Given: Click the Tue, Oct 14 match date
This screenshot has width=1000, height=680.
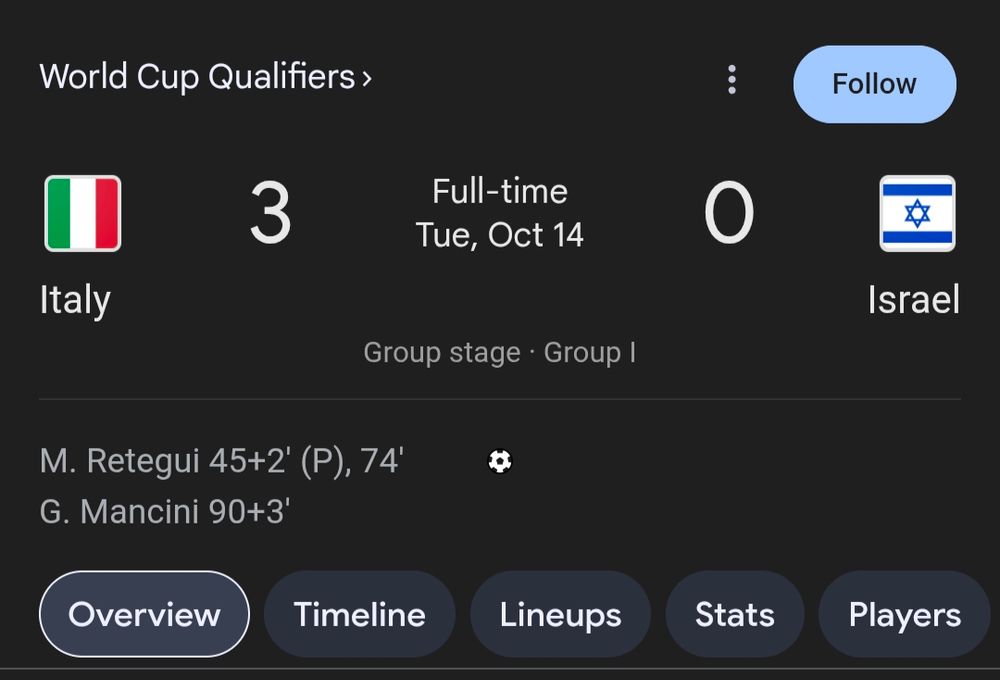Looking at the screenshot, I should (x=500, y=235).
